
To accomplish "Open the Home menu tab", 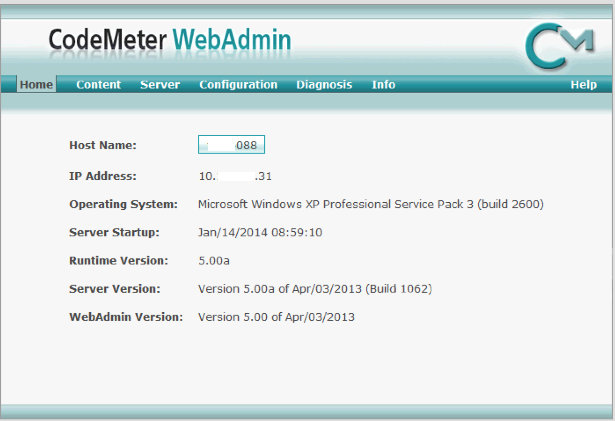I will point(36,85).
